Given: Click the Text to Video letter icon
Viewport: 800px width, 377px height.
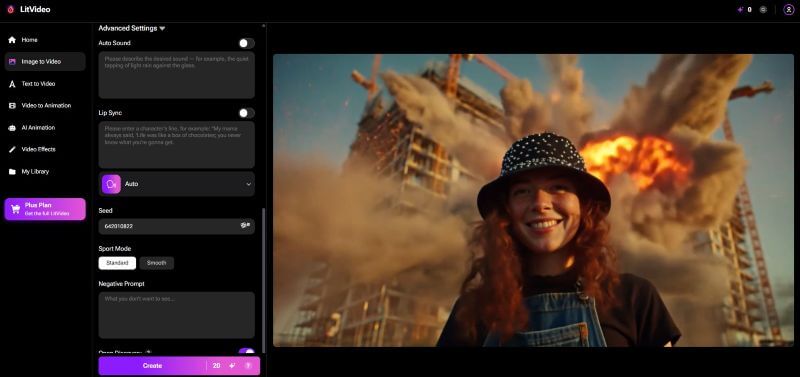Looking at the screenshot, I should click(12, 84).
